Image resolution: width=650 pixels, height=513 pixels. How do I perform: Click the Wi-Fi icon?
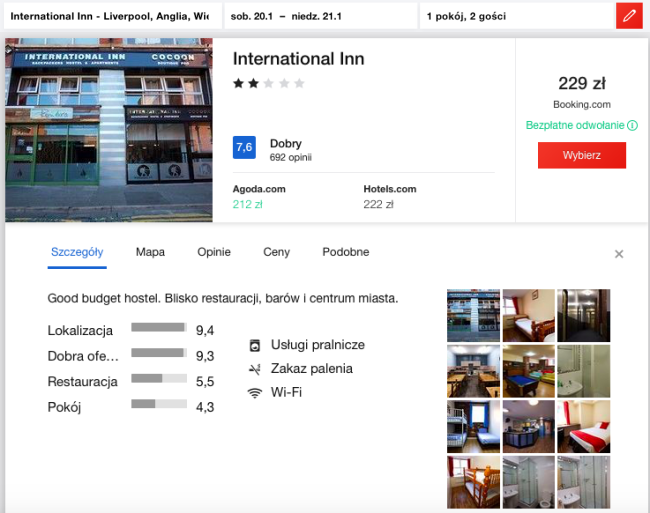254,392
